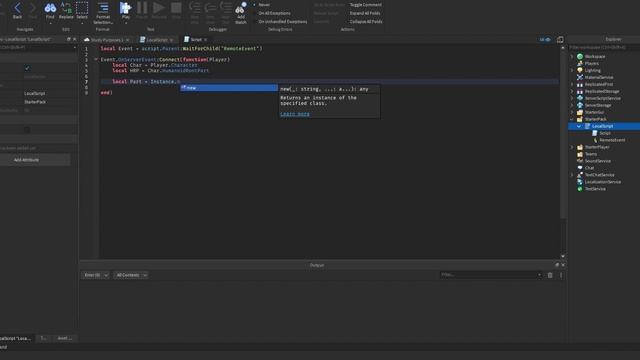The width and height of the screenshot is (640, 360).
Task: Select Players service in Explorer
Action: pos(591,63)
